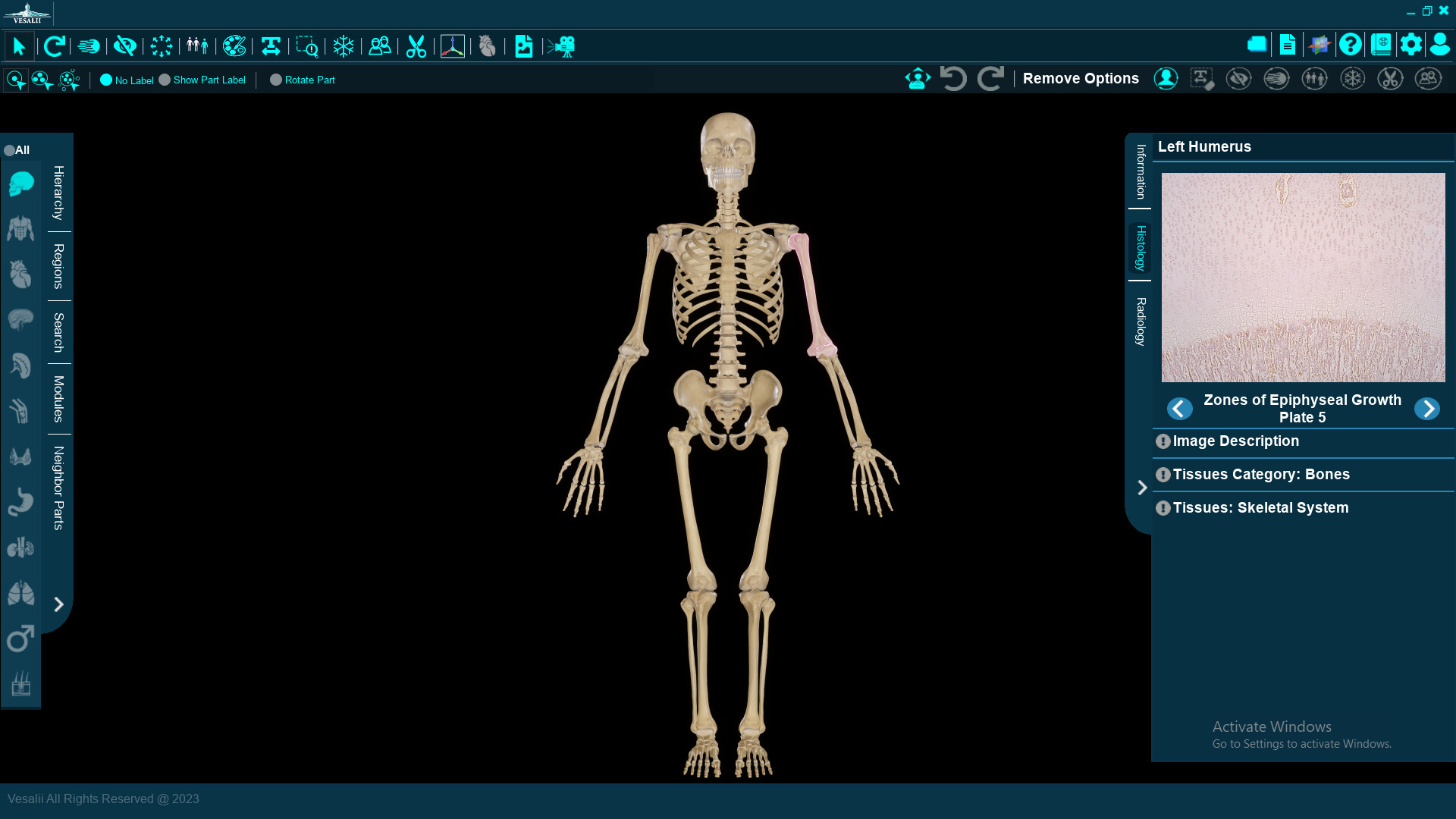The width and height of the screenshot is (1456, 819).
Task: Enable the Rotate Part option
Action: [276, 80]
